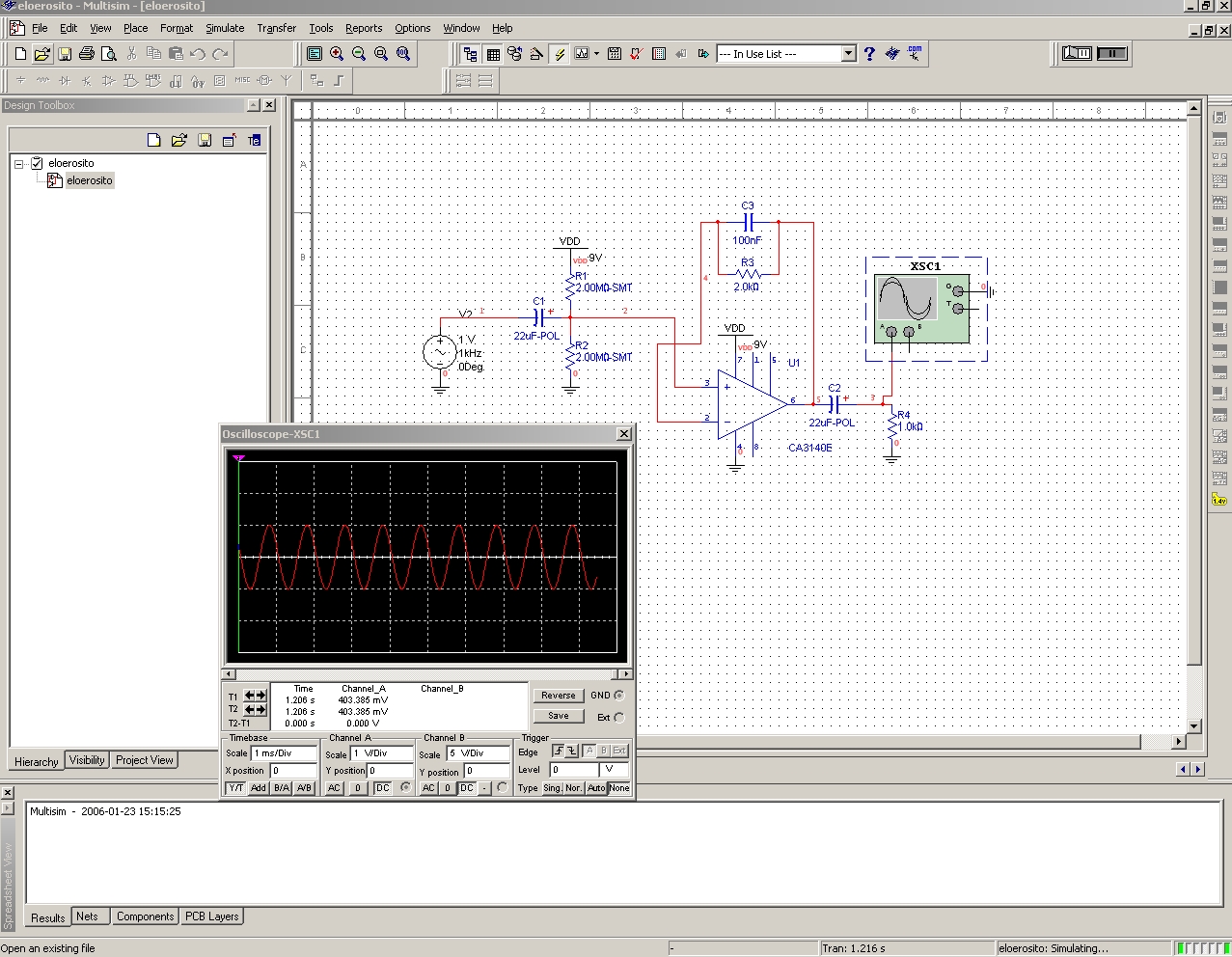
Task: Click the pause simulation button icon
Action: point(1111,53)
